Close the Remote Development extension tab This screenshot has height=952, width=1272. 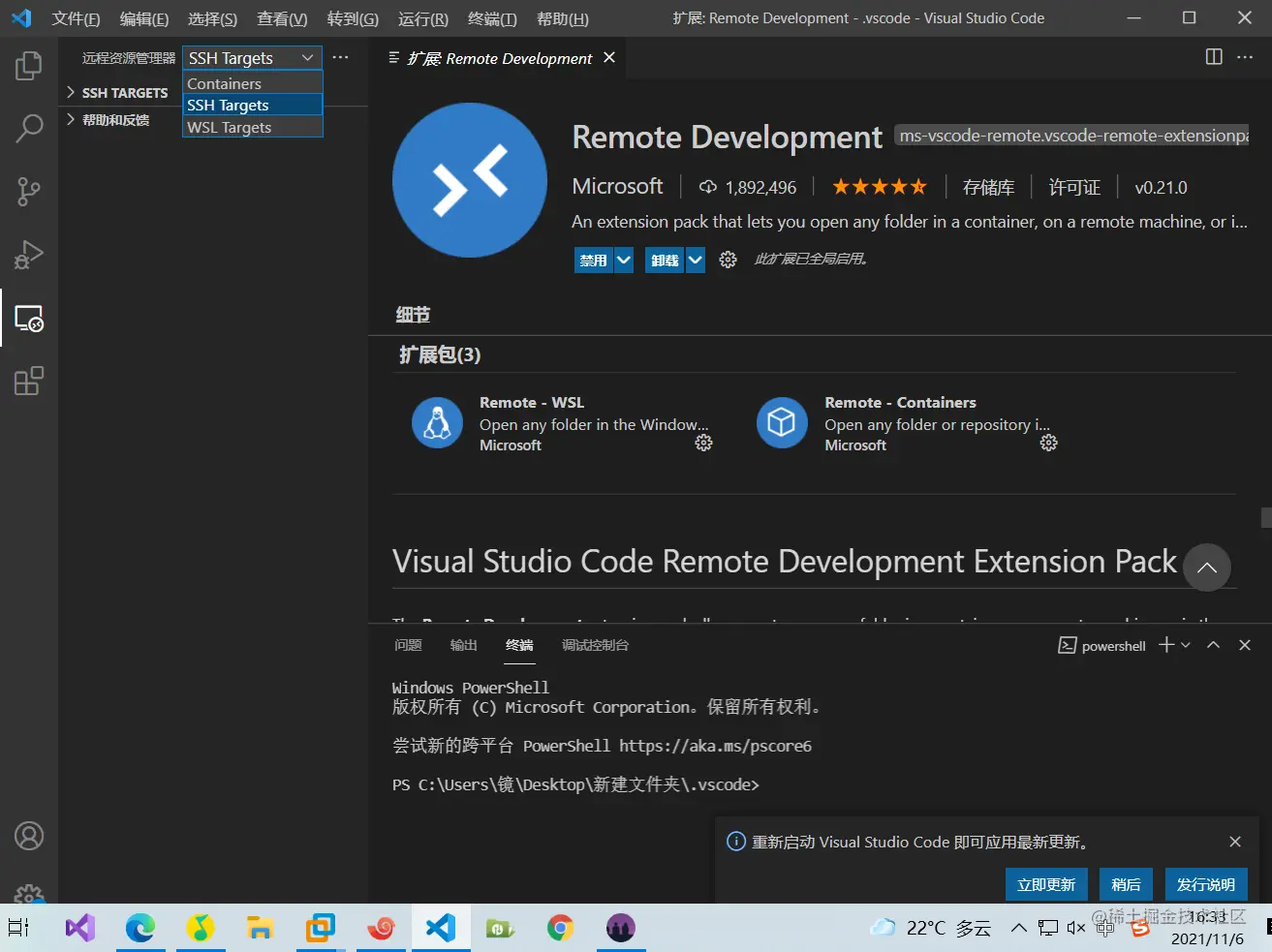[x=609, y=57]
